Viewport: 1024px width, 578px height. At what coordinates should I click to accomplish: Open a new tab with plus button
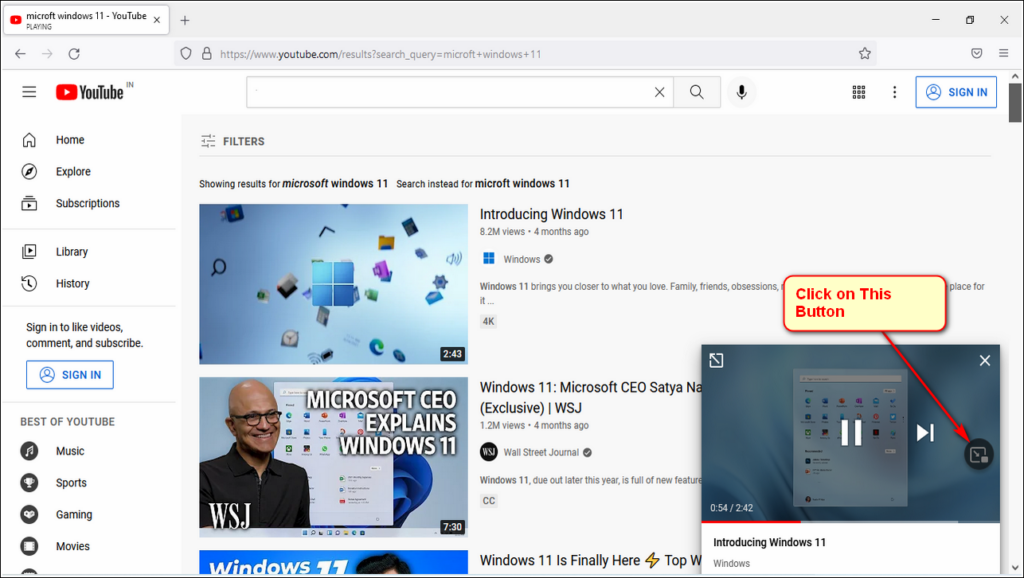click(x=185, y=20)
